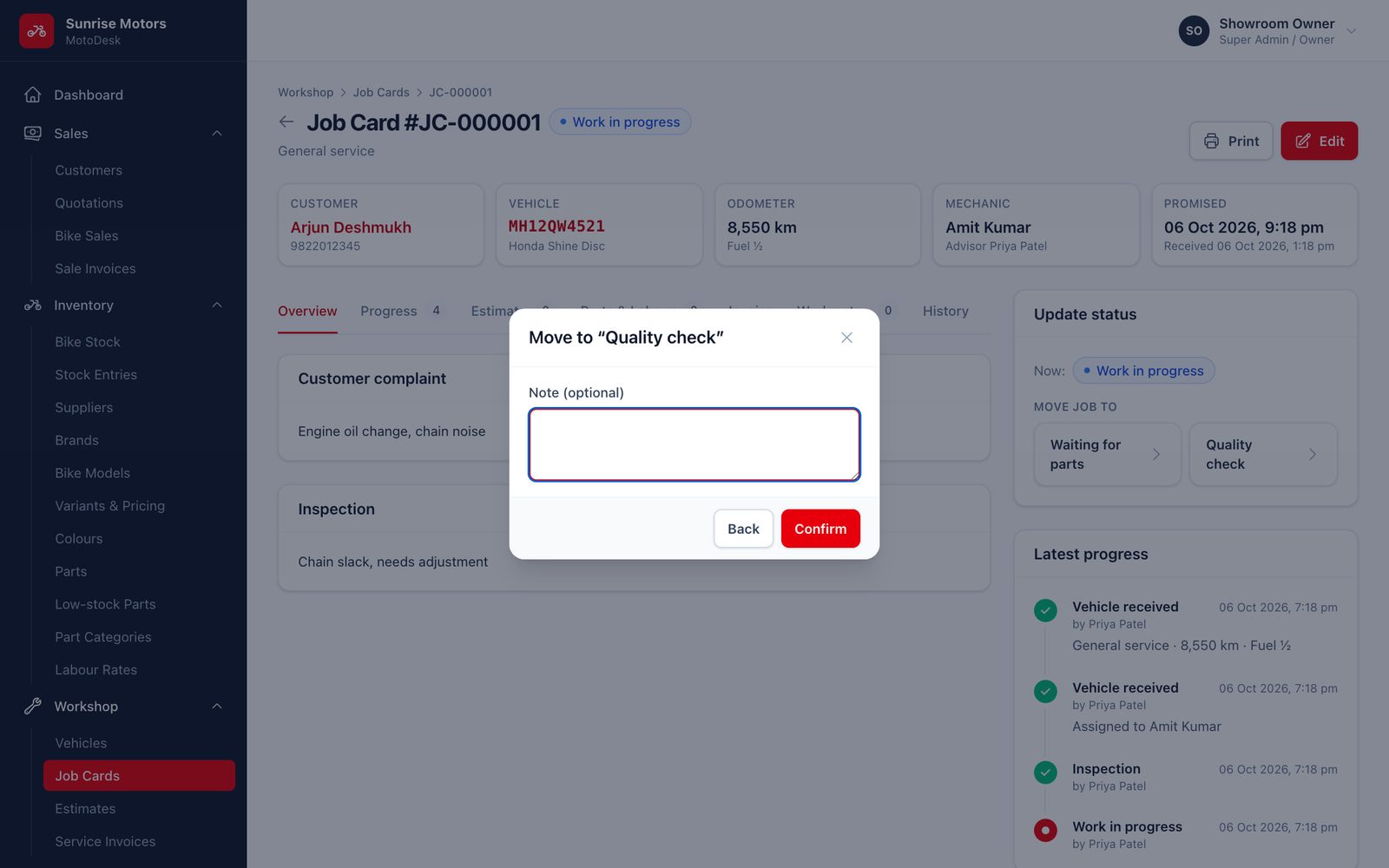Open Variants & Pricing in the sidebar
The width and height of the screenshot is (1389, 868).
pos(110,506)
